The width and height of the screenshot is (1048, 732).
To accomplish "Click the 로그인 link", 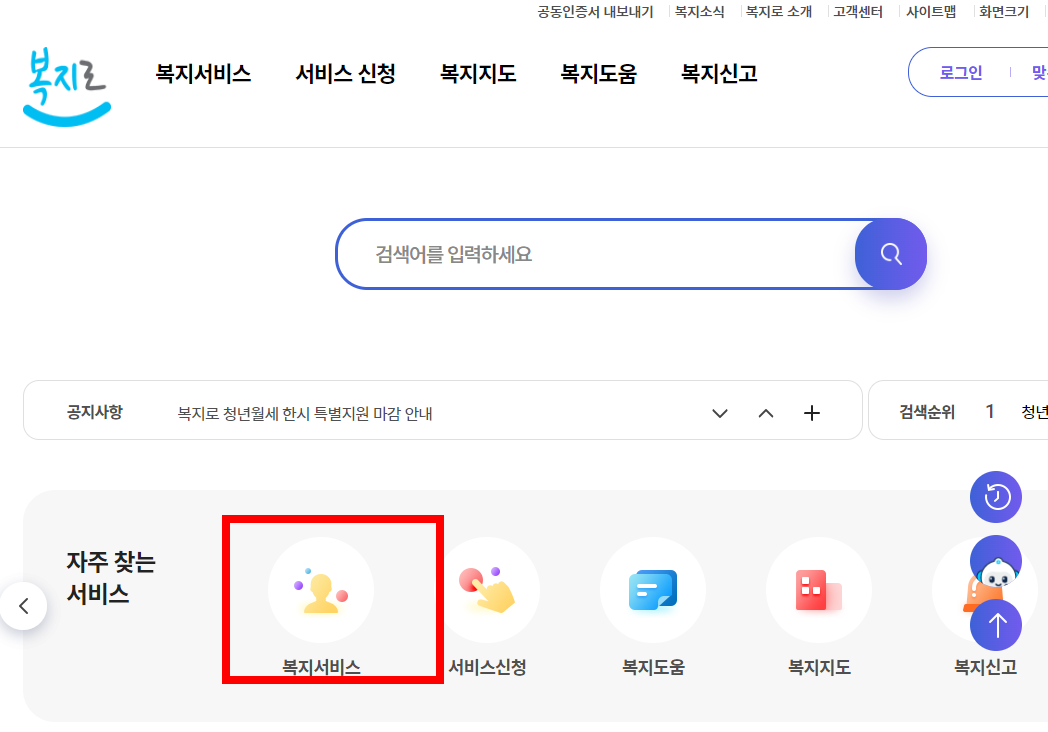I will point(960,72).
